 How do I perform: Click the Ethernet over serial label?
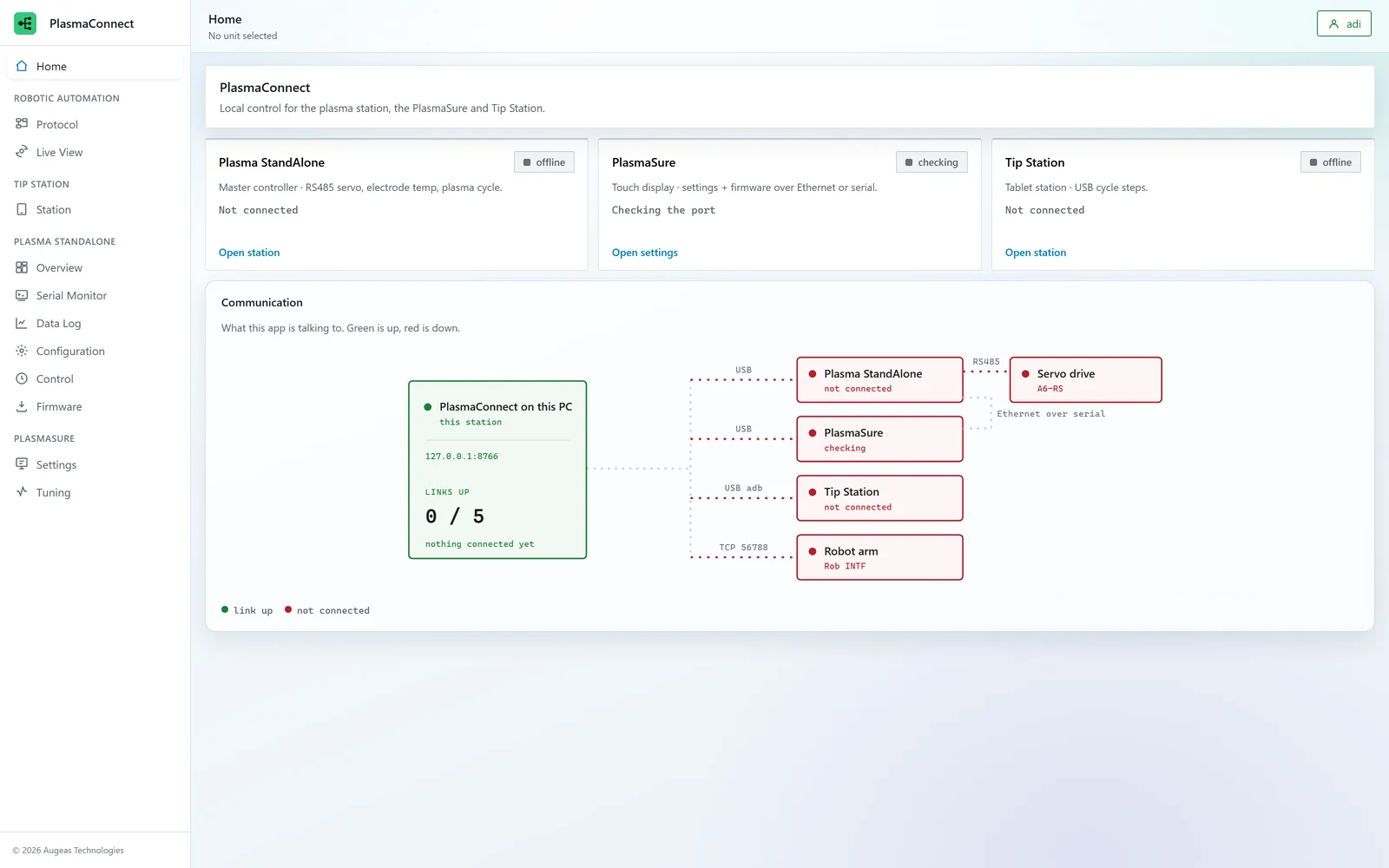pos(1051,414)
